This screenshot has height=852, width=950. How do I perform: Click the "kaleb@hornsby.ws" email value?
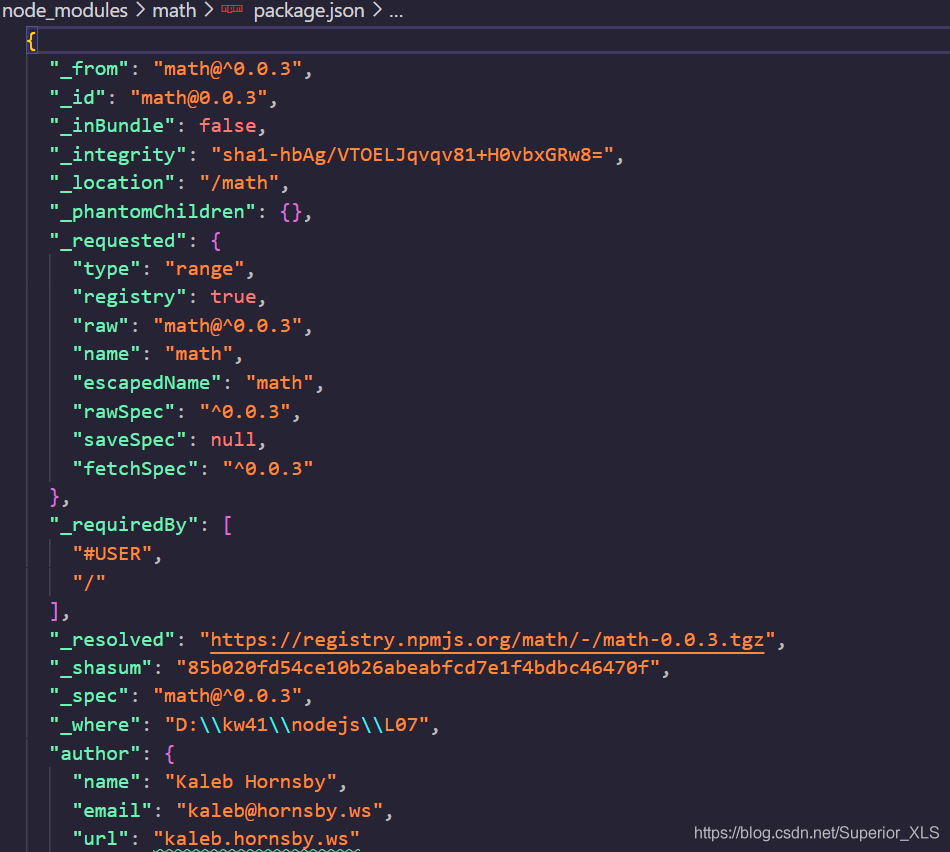click(x=280, y=811)
